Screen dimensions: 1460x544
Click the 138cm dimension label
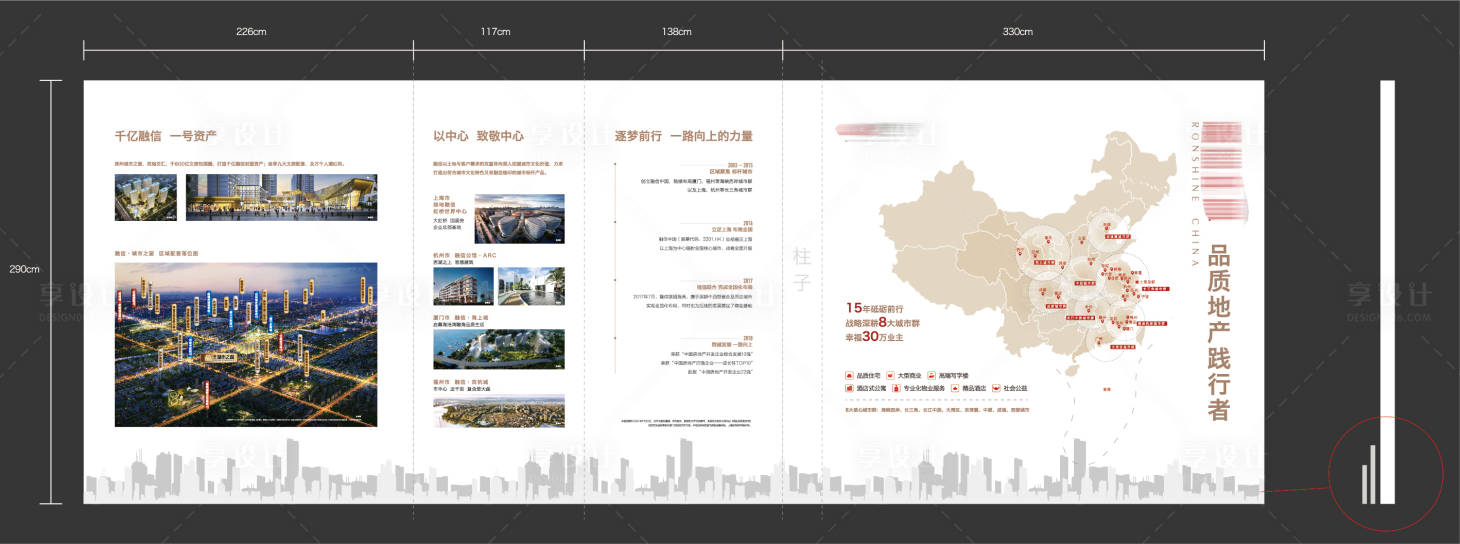coord(676,32)
